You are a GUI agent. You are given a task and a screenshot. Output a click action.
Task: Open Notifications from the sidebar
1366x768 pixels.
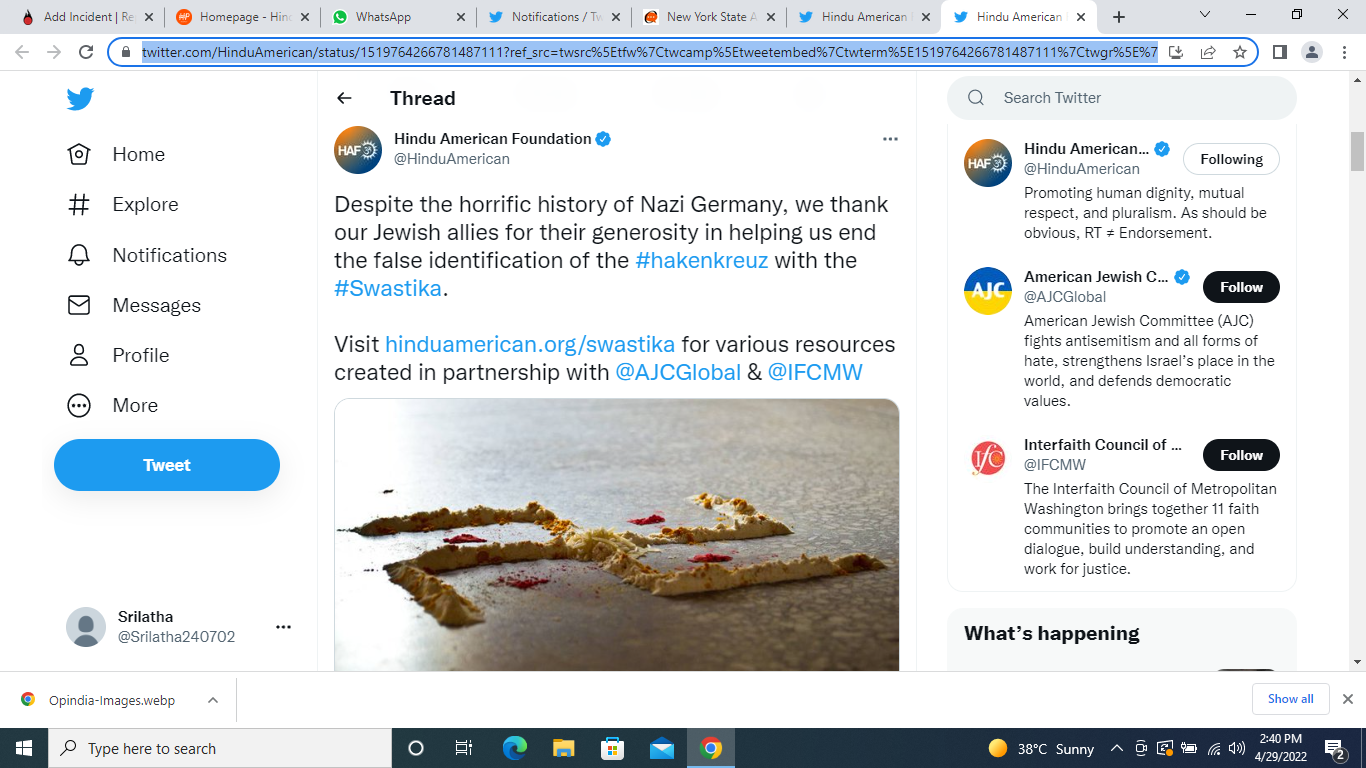169,255
